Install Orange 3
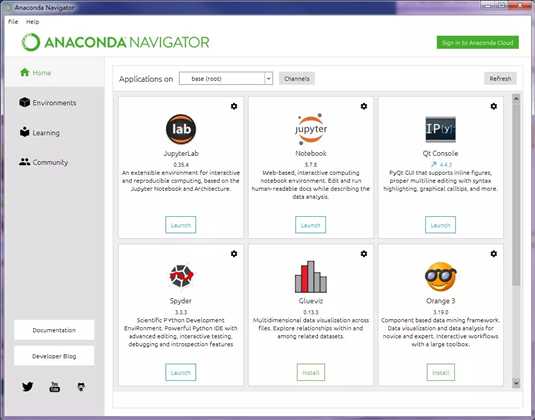 click(440, 372)
